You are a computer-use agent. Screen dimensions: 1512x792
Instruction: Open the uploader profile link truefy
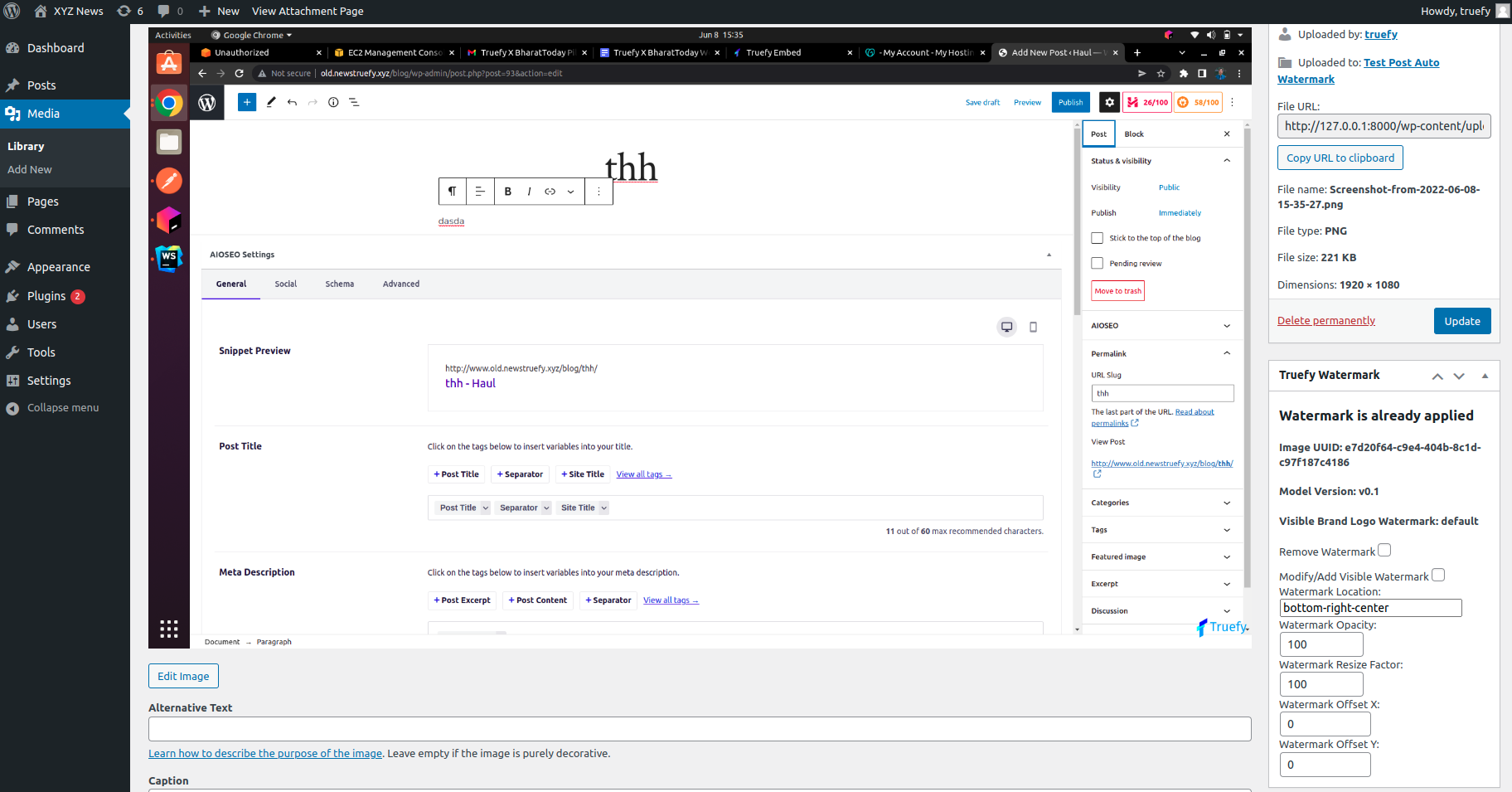[x=1381, y=35]
